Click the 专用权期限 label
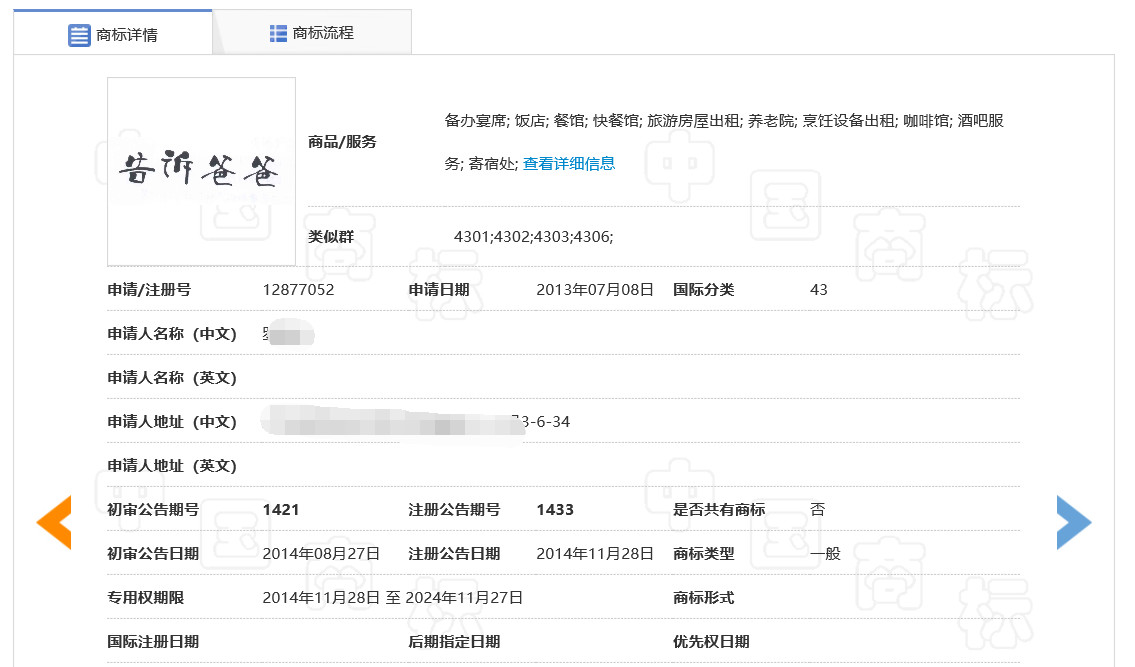 pyautogui.click(x=145, y=597)
